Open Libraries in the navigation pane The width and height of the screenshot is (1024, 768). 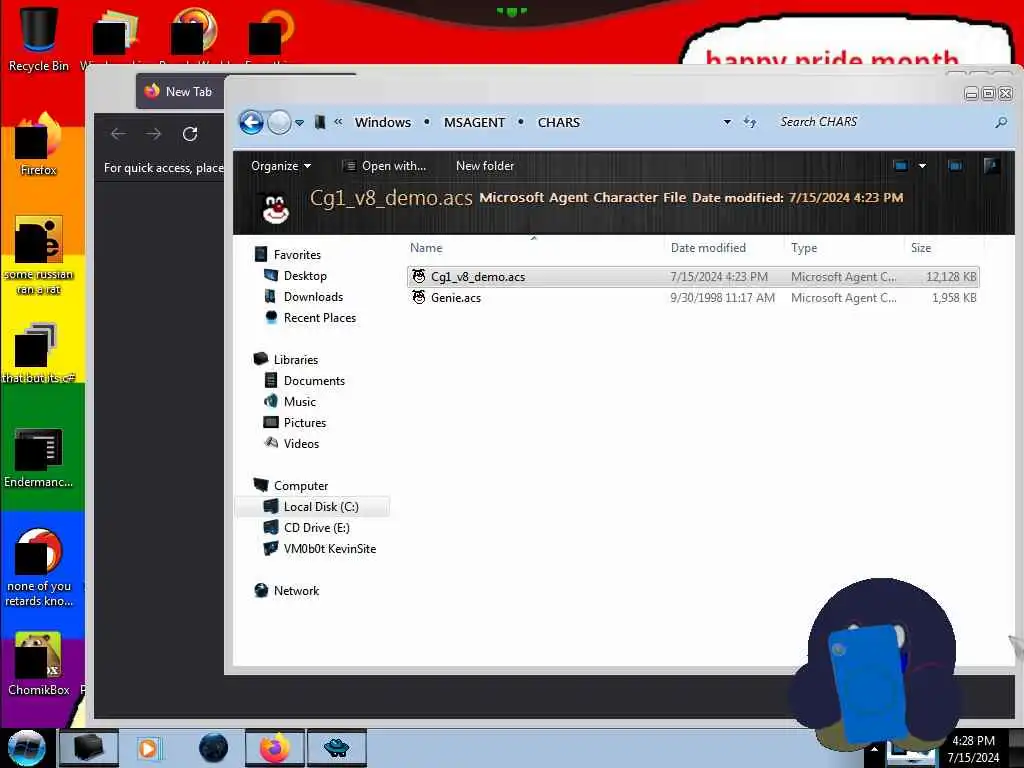296,360
